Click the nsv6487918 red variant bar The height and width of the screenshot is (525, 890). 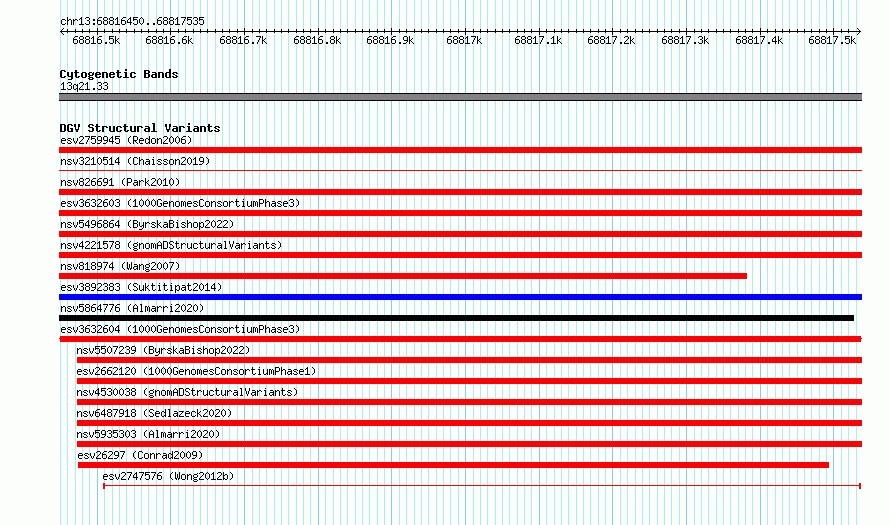pyautogui.click(x=469, y=423)
